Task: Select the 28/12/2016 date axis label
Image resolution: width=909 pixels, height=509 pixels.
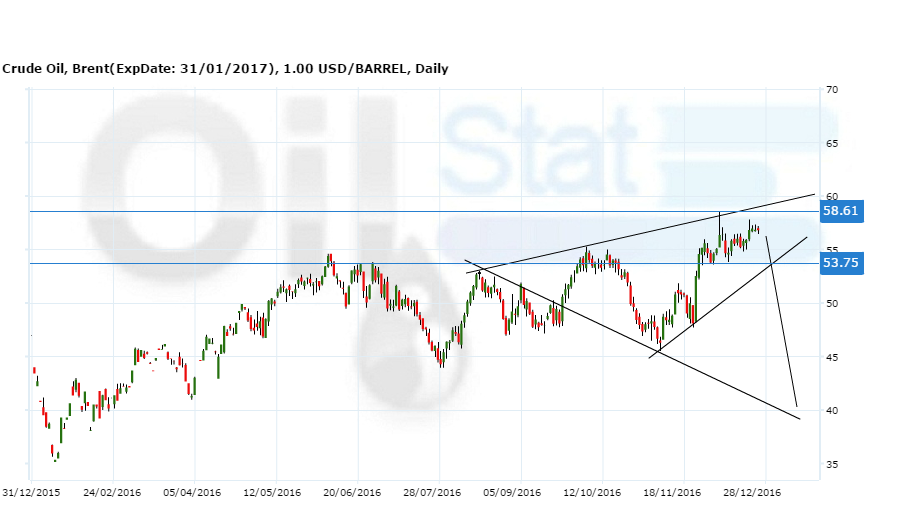Action: pos(752,492)
